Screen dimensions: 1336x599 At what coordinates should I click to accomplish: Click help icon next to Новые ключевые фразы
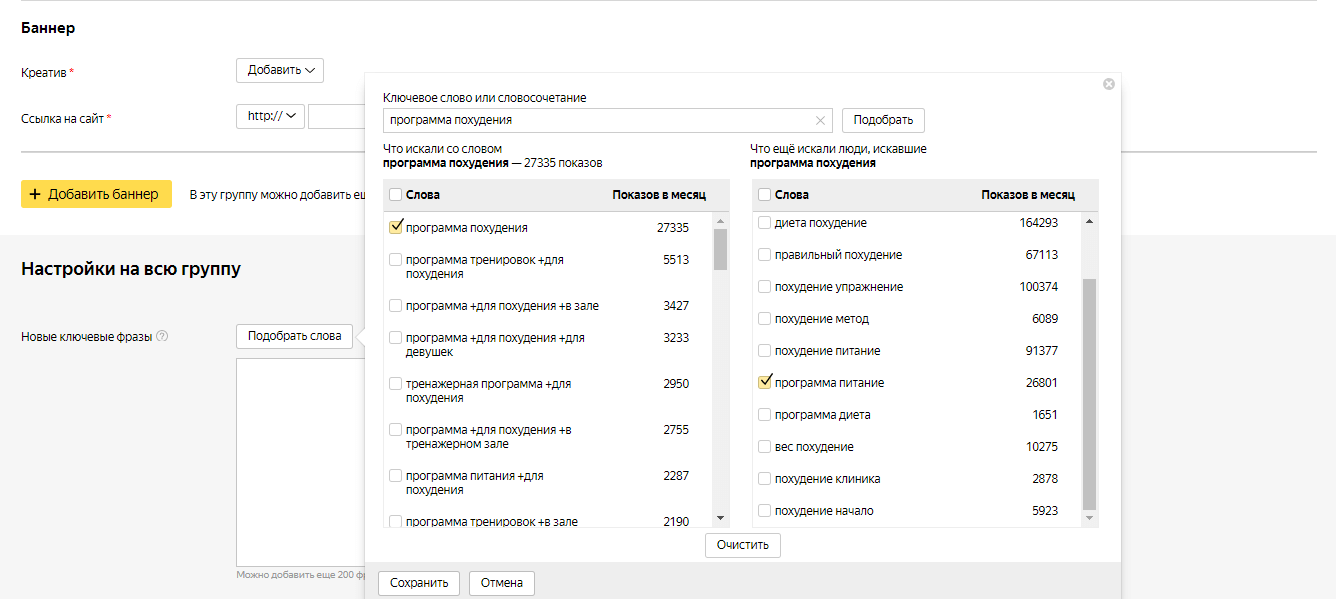(x=162, y=337)
